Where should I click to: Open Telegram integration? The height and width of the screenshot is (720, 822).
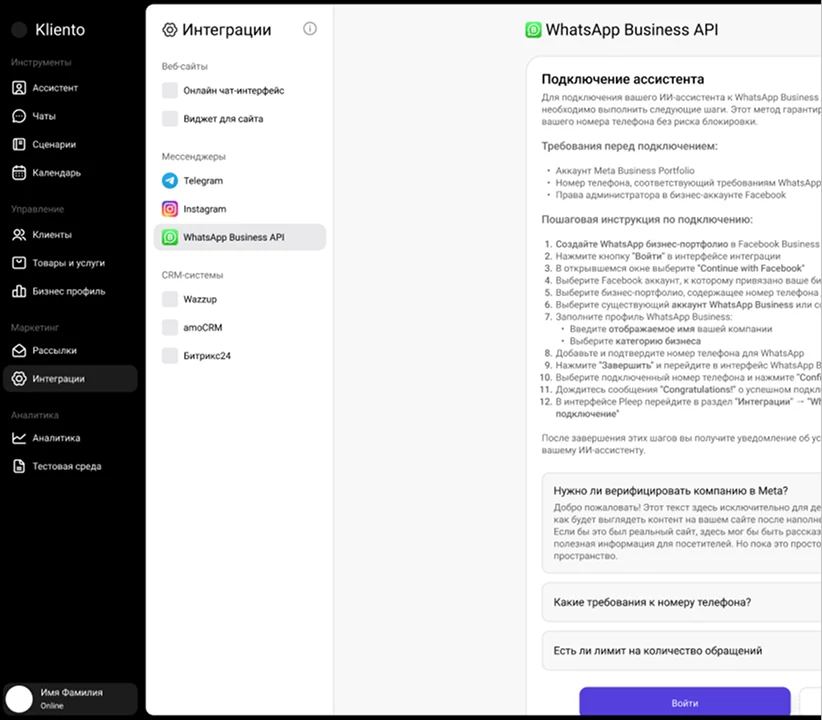[x=202, y=181]
